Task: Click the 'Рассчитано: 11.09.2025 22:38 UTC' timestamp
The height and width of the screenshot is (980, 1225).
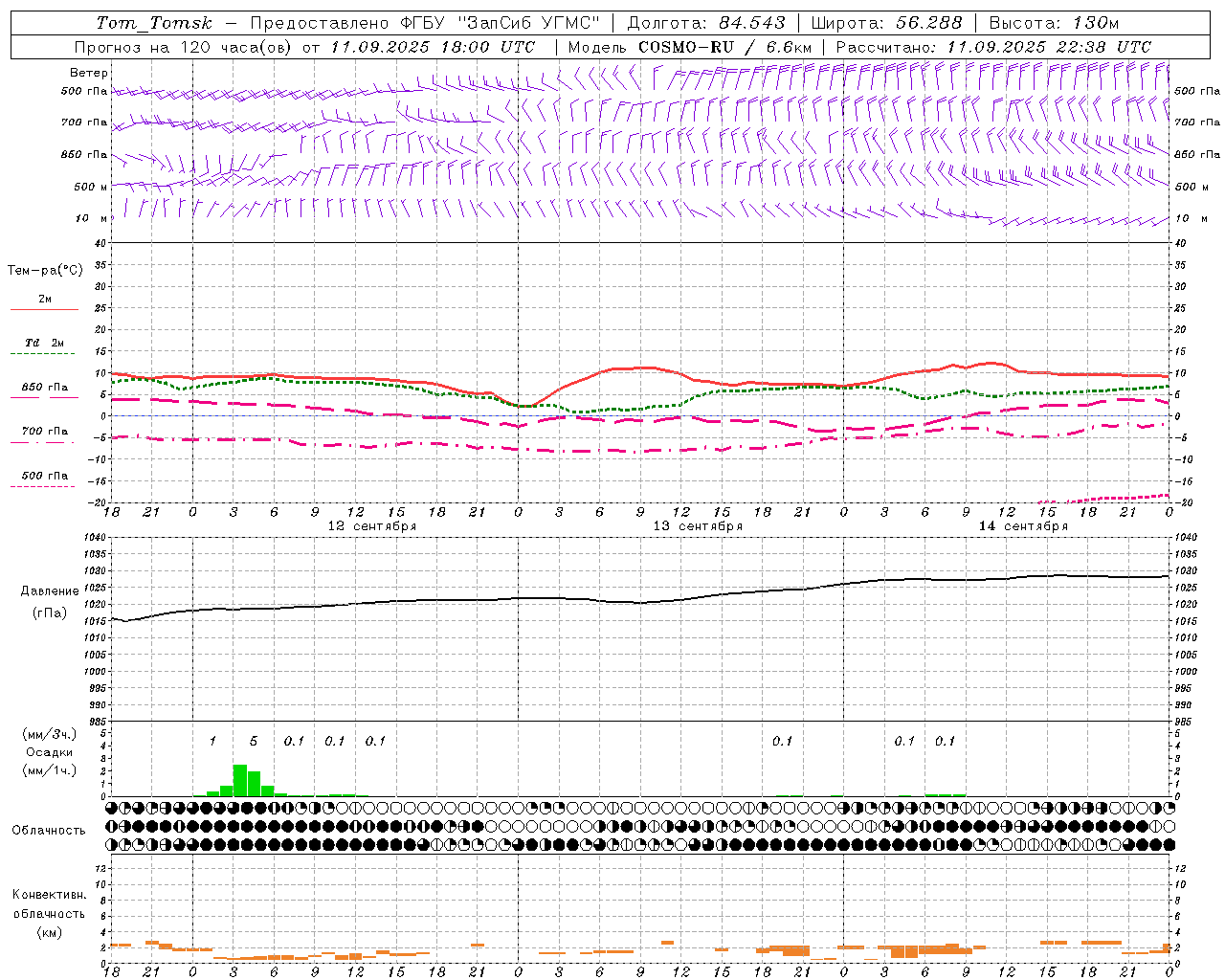Action: [993, 47]
